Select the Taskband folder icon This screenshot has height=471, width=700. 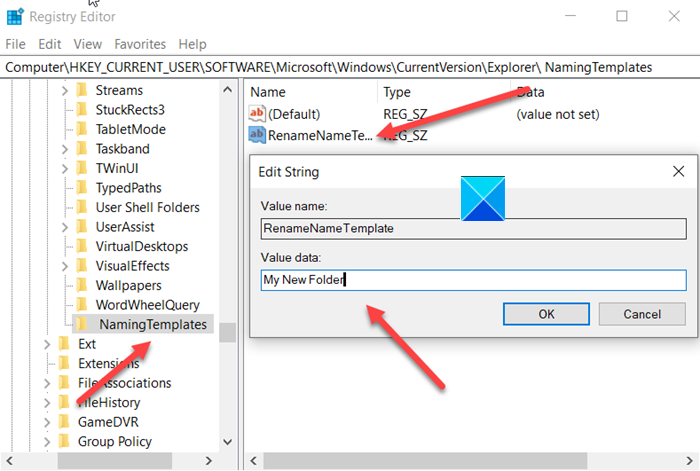(x=82, y=149)
